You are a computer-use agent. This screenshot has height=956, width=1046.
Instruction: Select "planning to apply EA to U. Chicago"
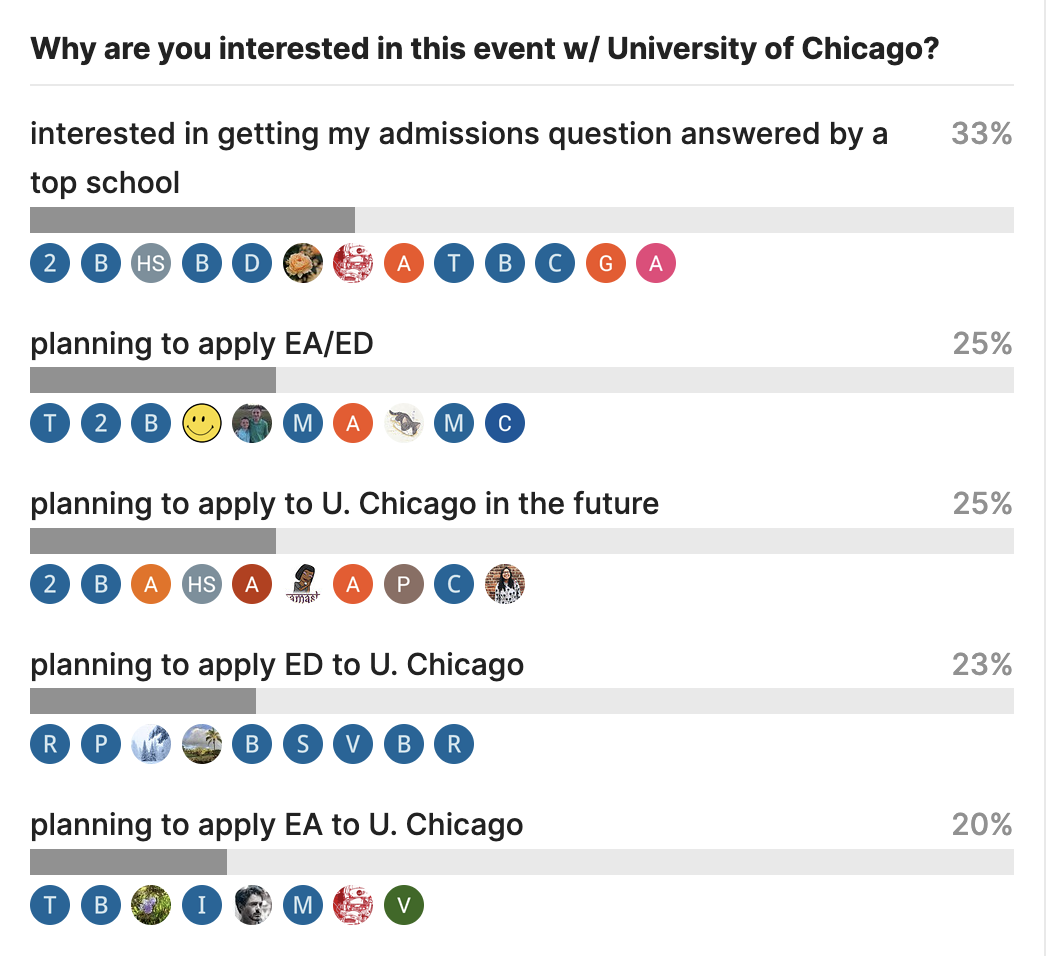[x=277, y=825]
